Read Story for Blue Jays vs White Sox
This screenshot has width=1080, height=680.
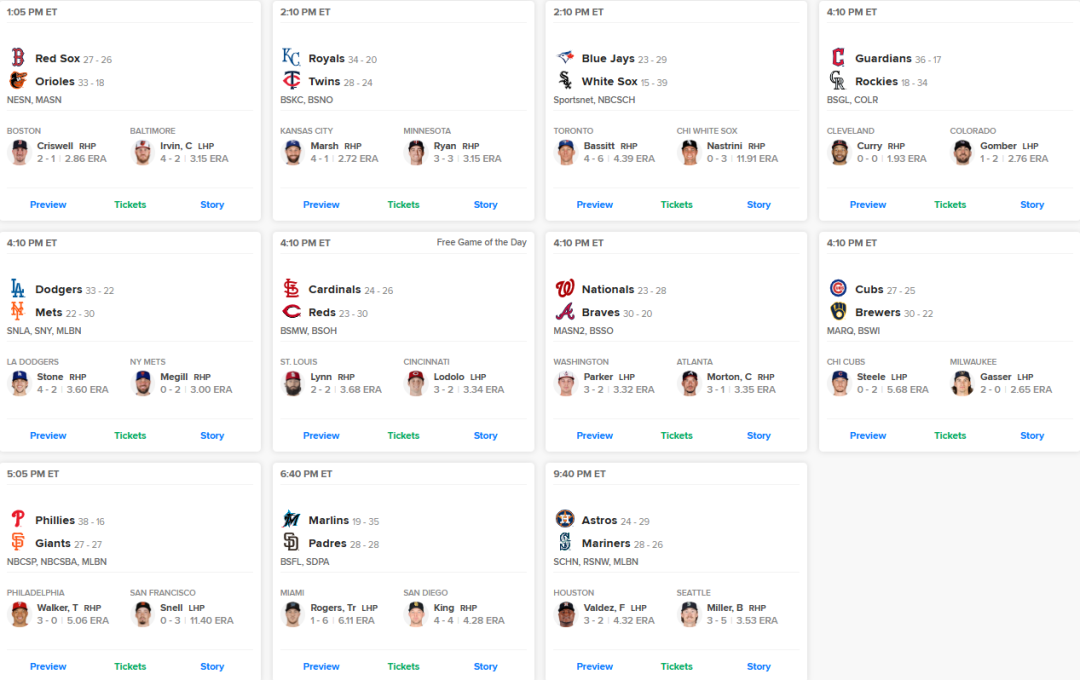(758, 205)
